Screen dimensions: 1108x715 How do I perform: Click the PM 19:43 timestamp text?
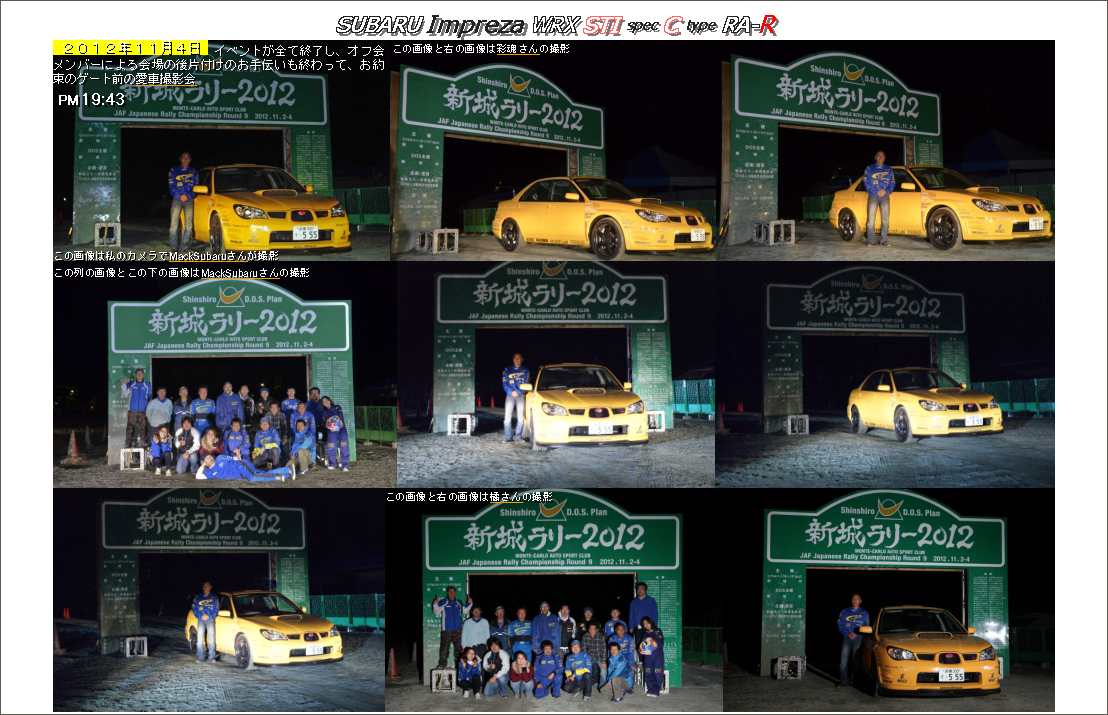91,100
